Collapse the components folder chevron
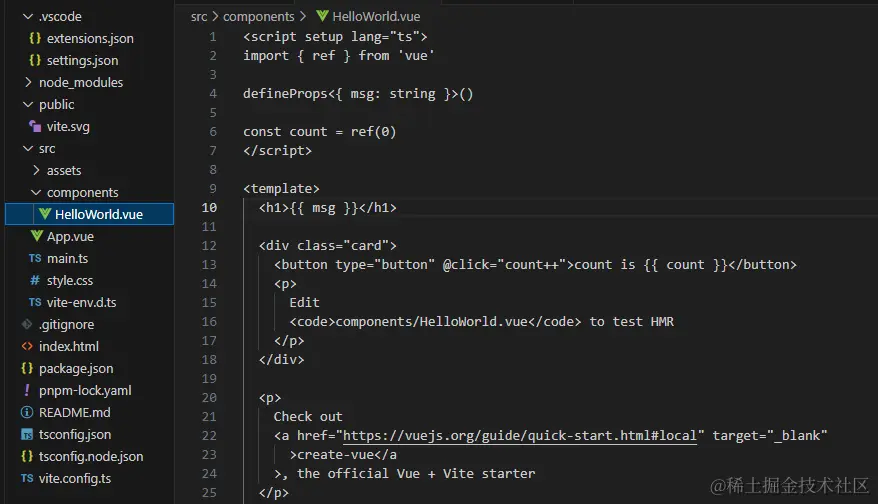This screenshot has height=504, width=878. [36, 193]
